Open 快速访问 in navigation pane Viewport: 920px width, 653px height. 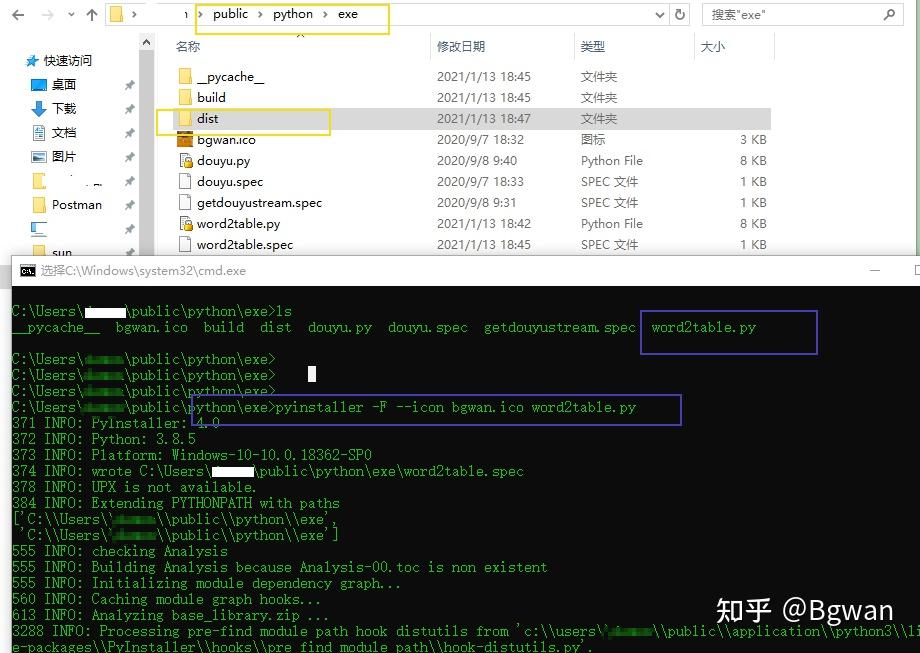point(67,60)
